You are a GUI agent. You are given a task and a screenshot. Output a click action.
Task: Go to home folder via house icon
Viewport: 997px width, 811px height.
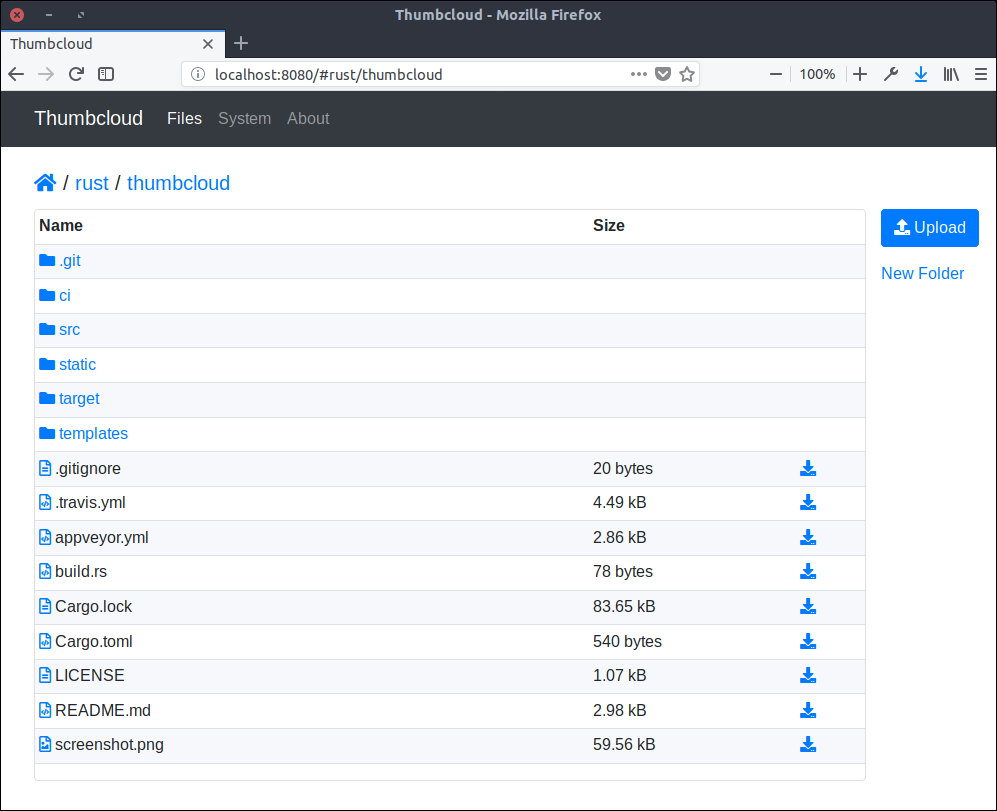click(45, 183)
